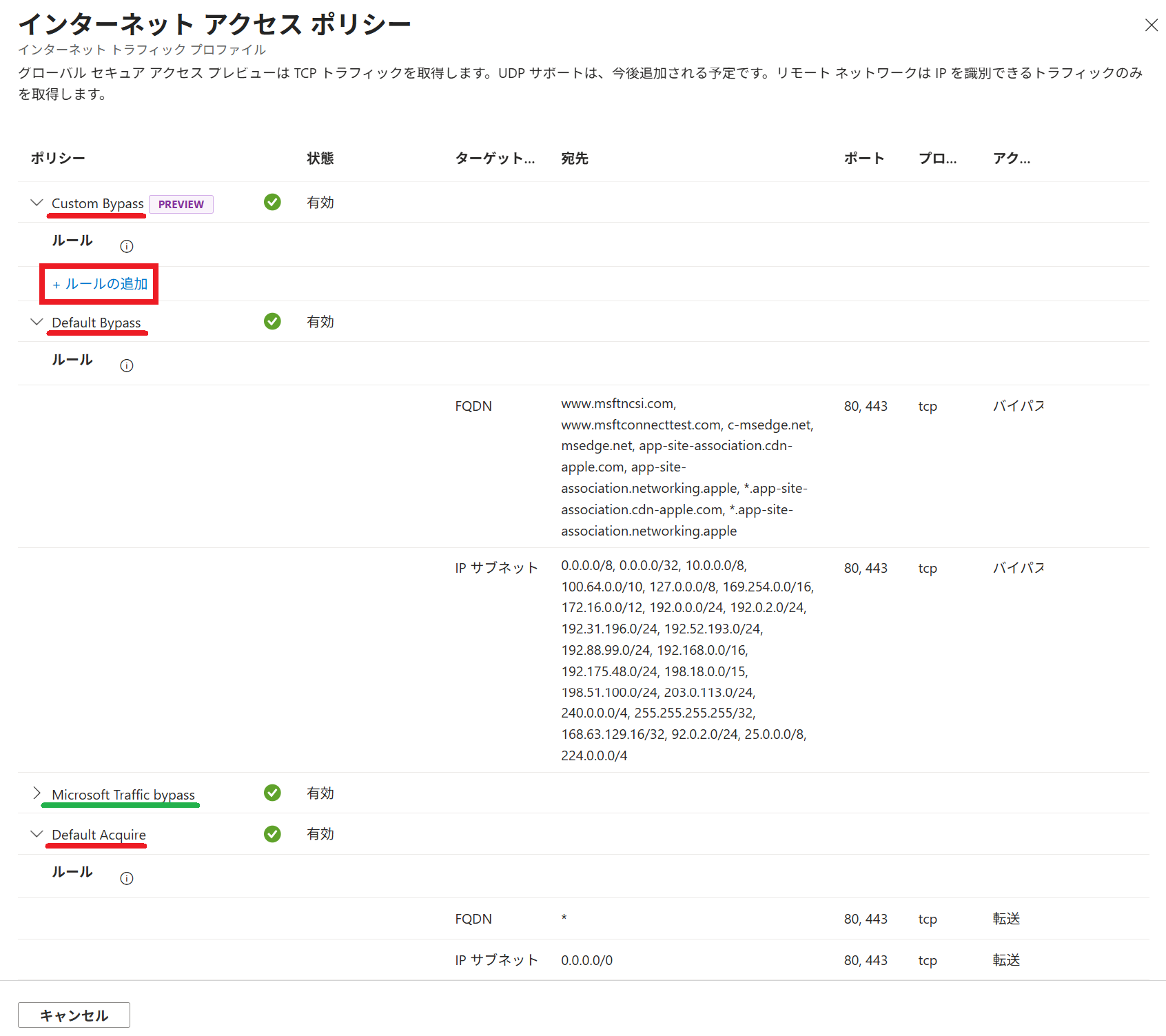Click the info icon beside Custom Bypass ルール
This screenshot has height=1036, width=1166.
point(127,245)
